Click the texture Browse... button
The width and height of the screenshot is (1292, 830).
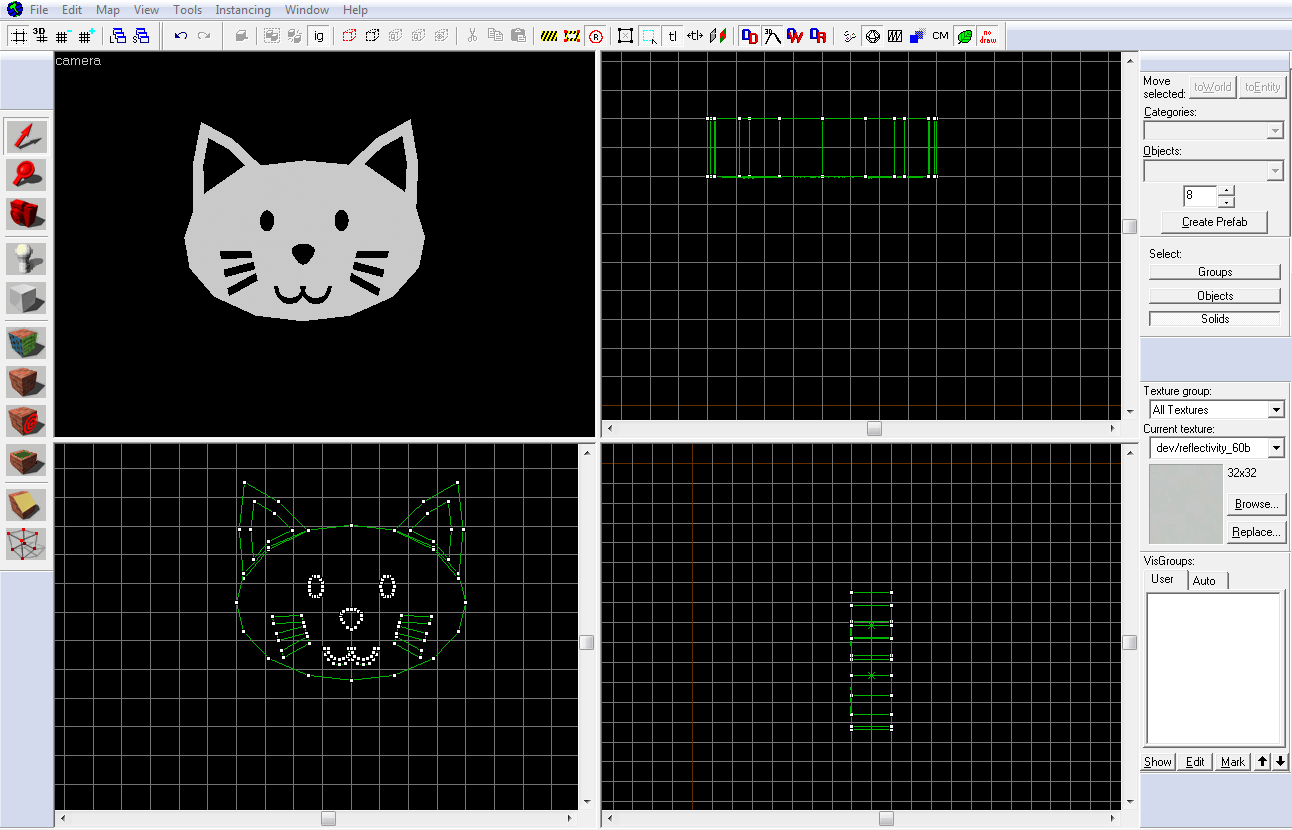point(1256,504)
